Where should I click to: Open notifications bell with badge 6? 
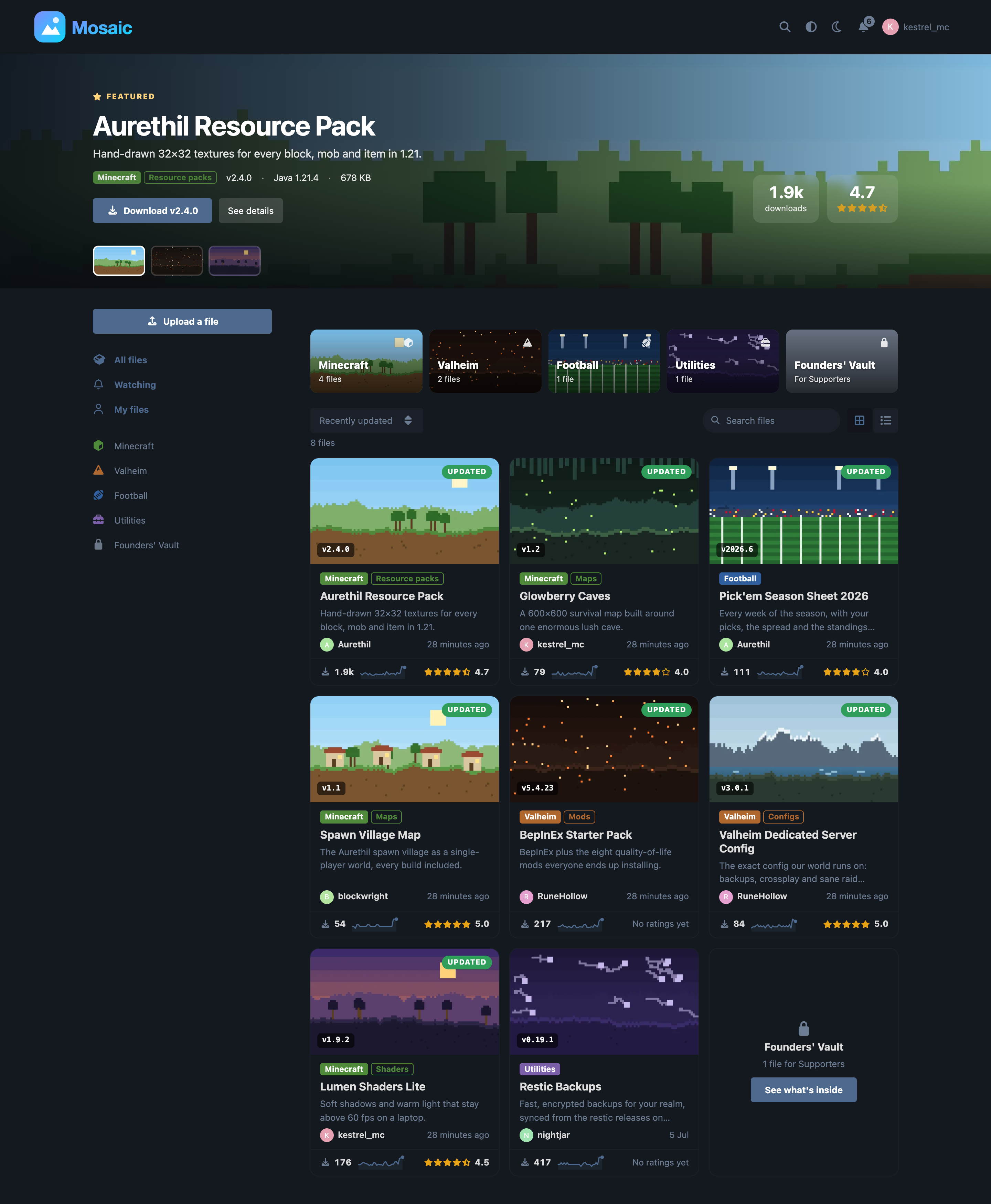click(x=864, y=27)
